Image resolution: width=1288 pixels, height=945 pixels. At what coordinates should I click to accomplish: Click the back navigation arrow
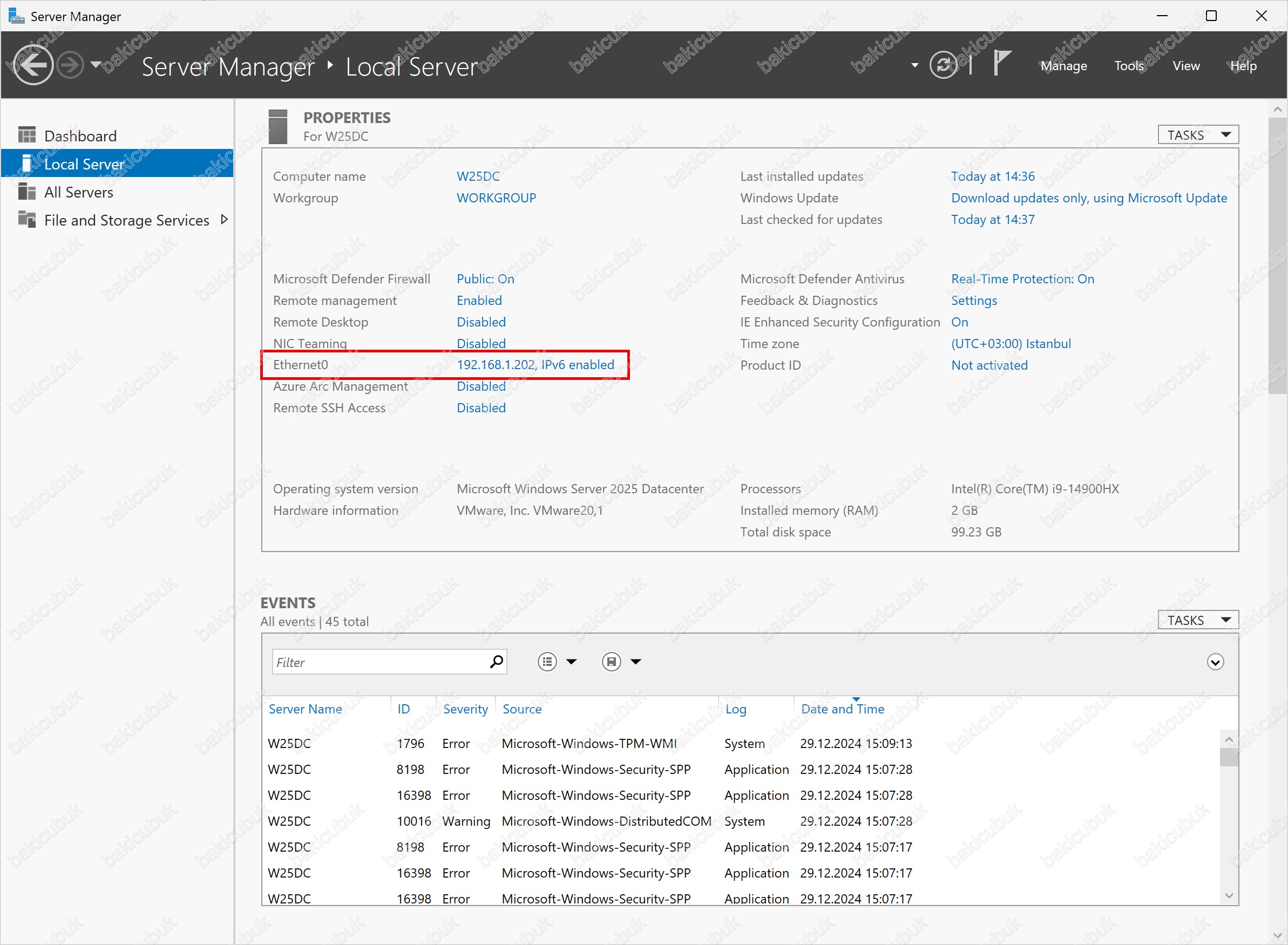pyautogui.click(x=33, y=65)
